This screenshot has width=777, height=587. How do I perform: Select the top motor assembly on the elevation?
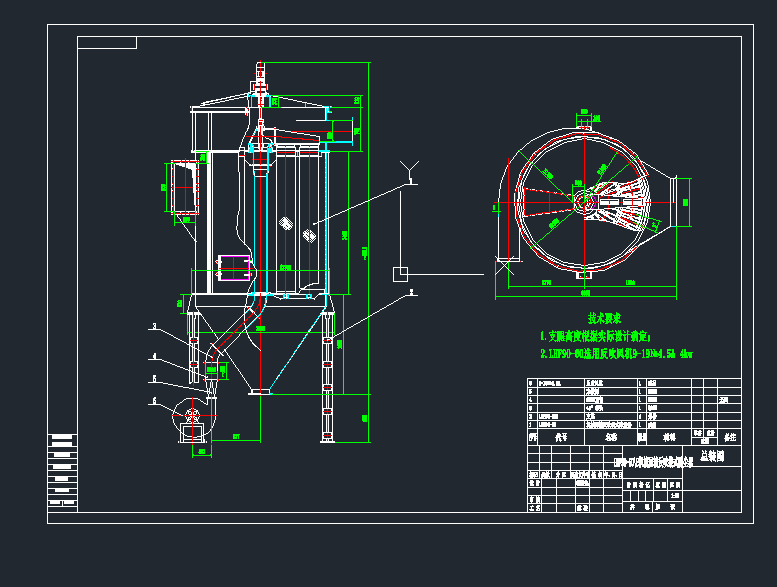262,82
